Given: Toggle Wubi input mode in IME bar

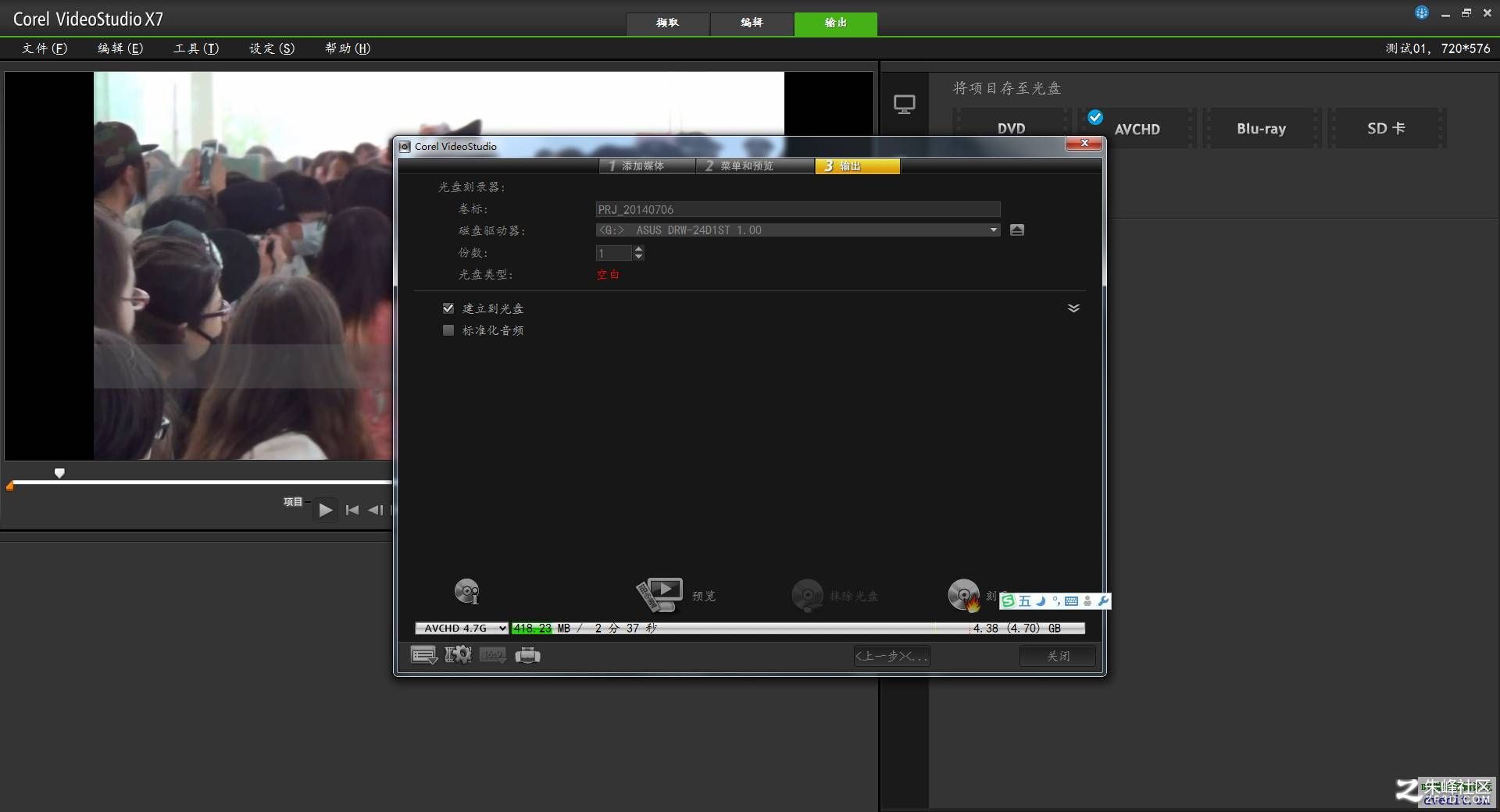Looking at the screenshot, I should pyautogui.click(x=1024, y=600).
